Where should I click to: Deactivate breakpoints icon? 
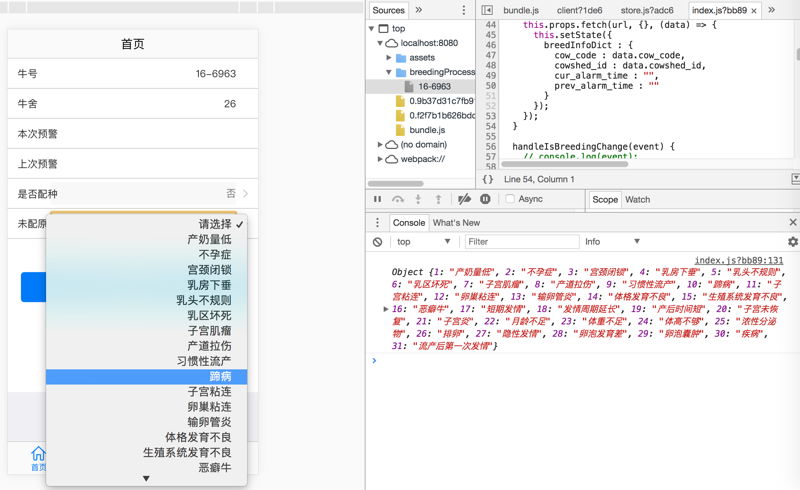point(464,199)
